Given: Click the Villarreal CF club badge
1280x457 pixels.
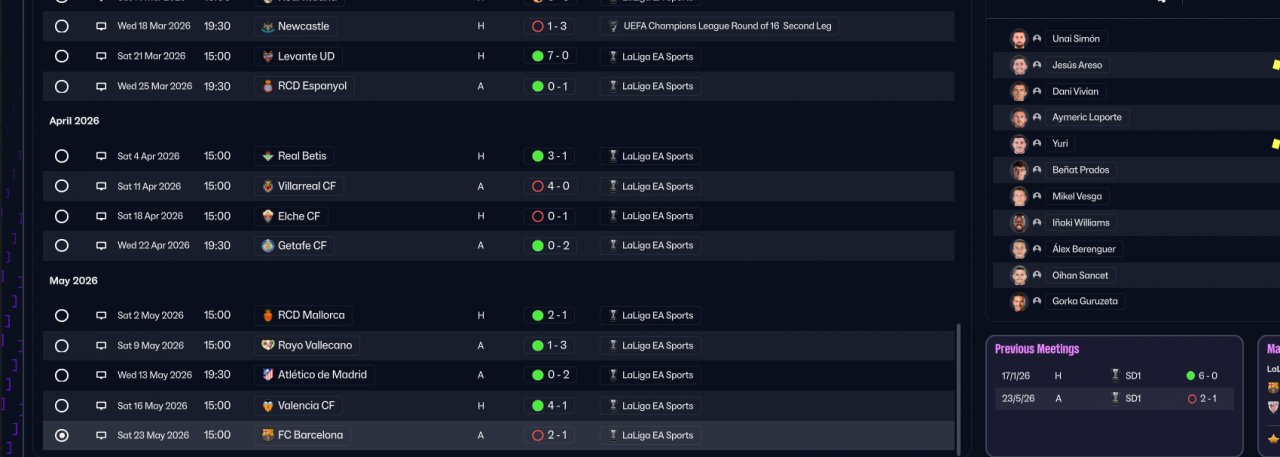Looking at the screenshot, I should (x=268, y=186).
